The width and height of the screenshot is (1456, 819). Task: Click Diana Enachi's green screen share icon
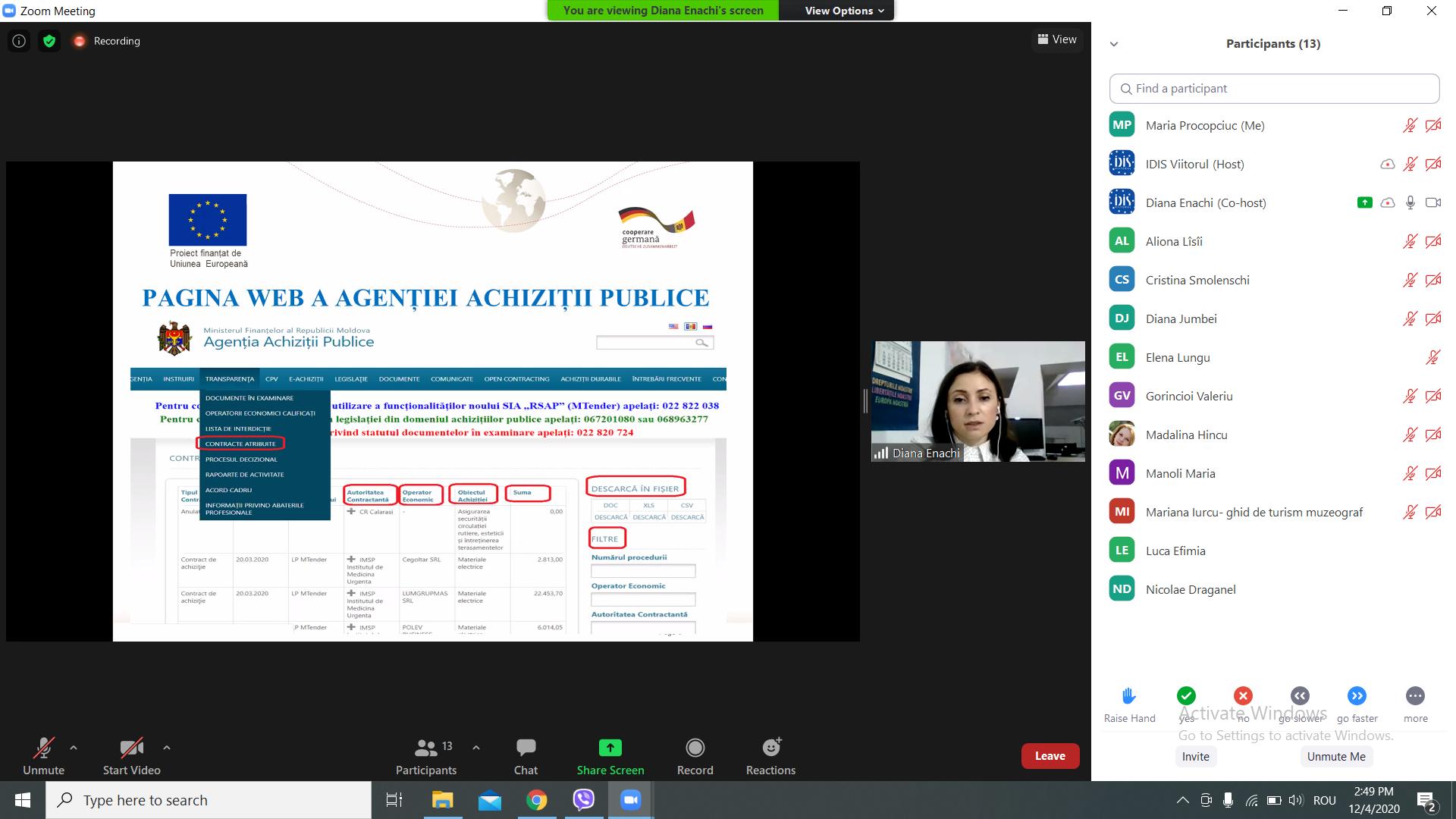click(1364, 202)
